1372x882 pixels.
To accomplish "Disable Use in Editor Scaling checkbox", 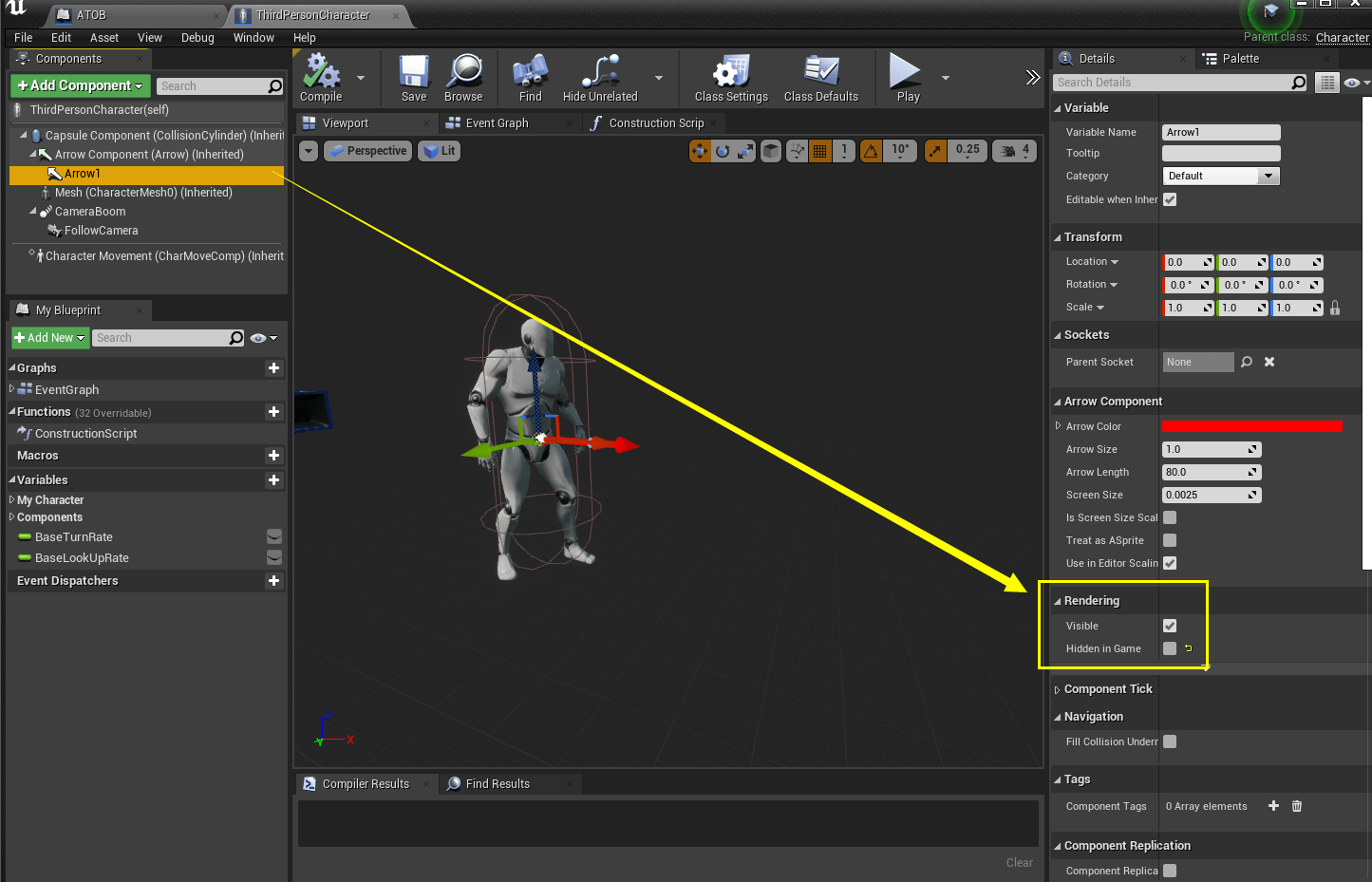I will click(x=1170, y=563).
